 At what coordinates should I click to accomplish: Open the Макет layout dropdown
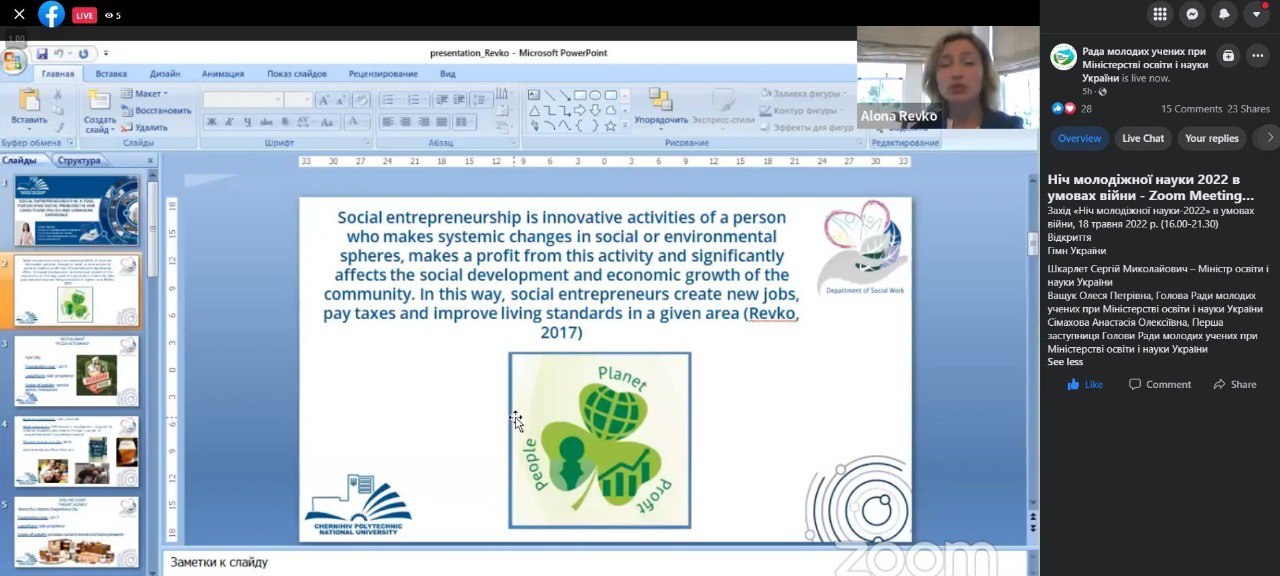pyautogui.click(x=145, y=94)
